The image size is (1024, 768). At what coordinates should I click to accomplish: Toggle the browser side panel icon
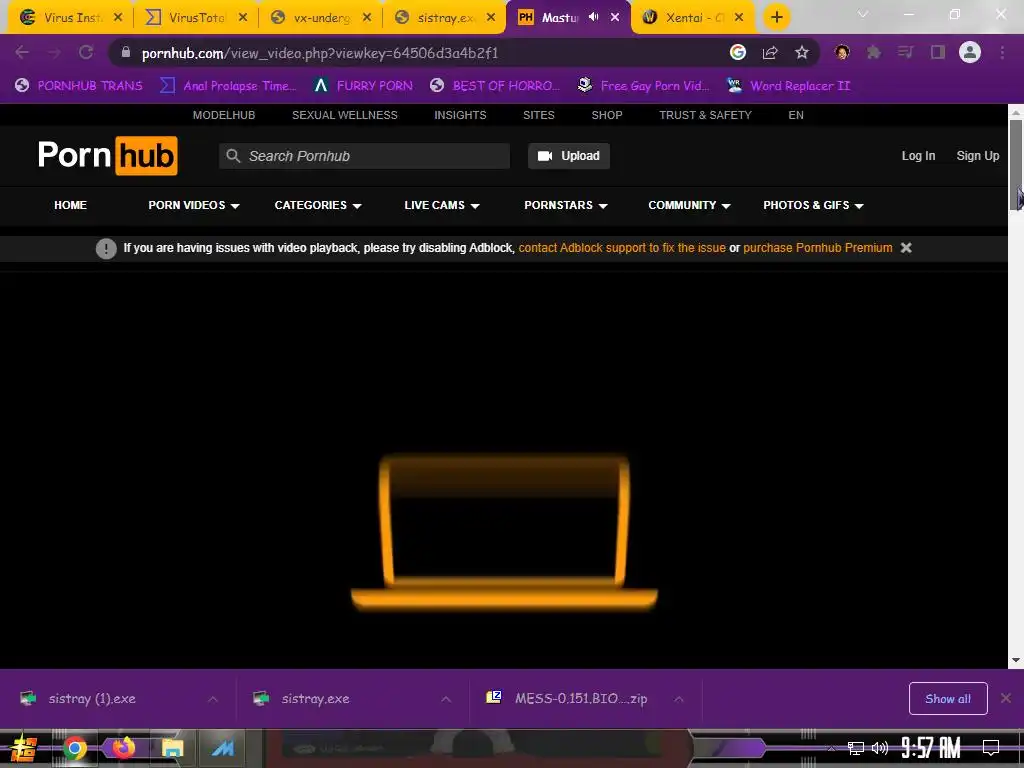point(938,52)
